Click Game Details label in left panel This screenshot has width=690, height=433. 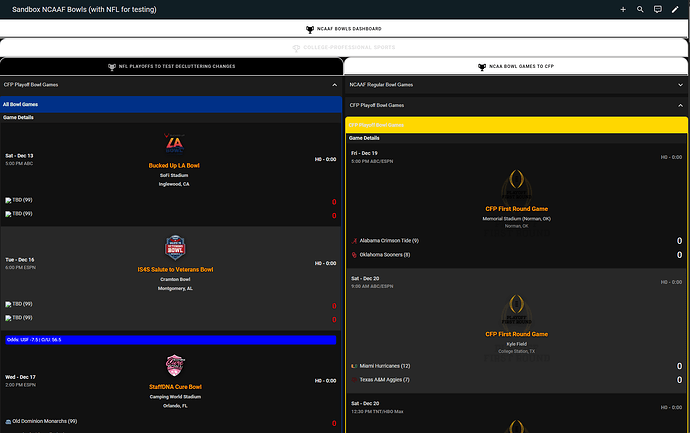click(18, 117)
